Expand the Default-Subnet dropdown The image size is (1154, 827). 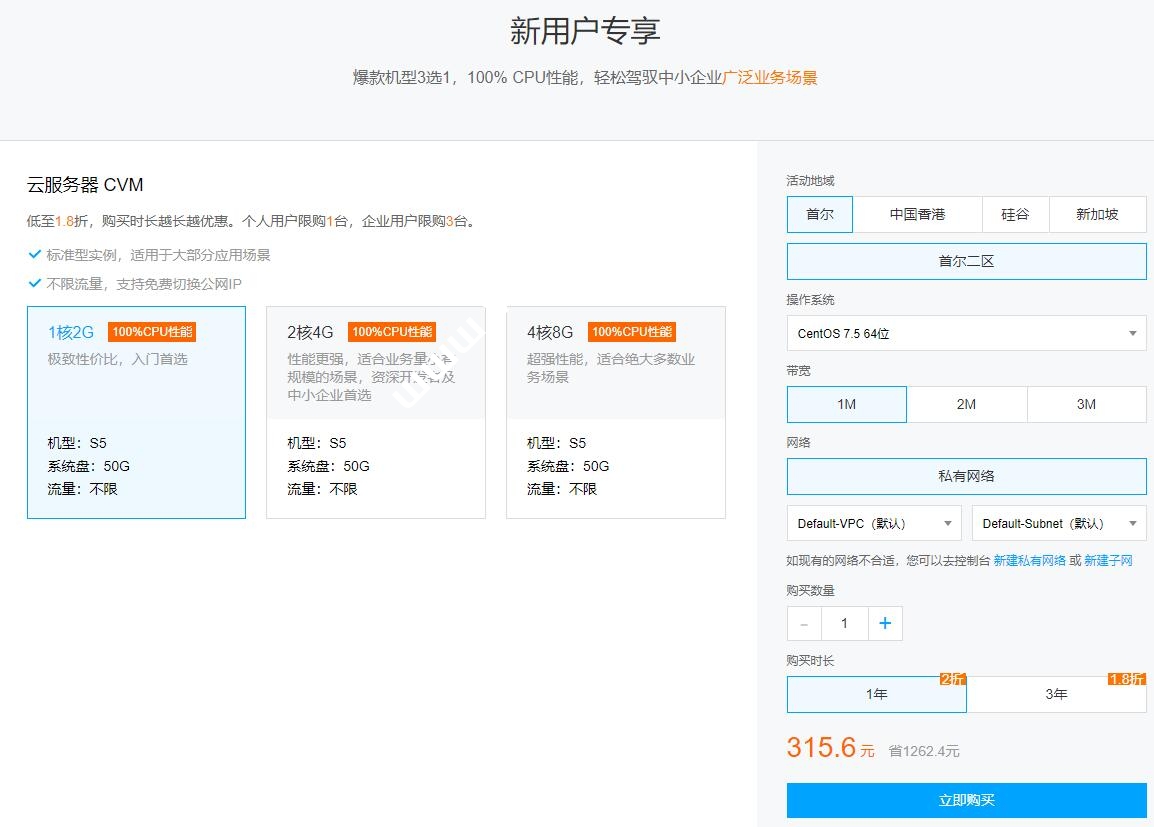(x=1059, y=523)
